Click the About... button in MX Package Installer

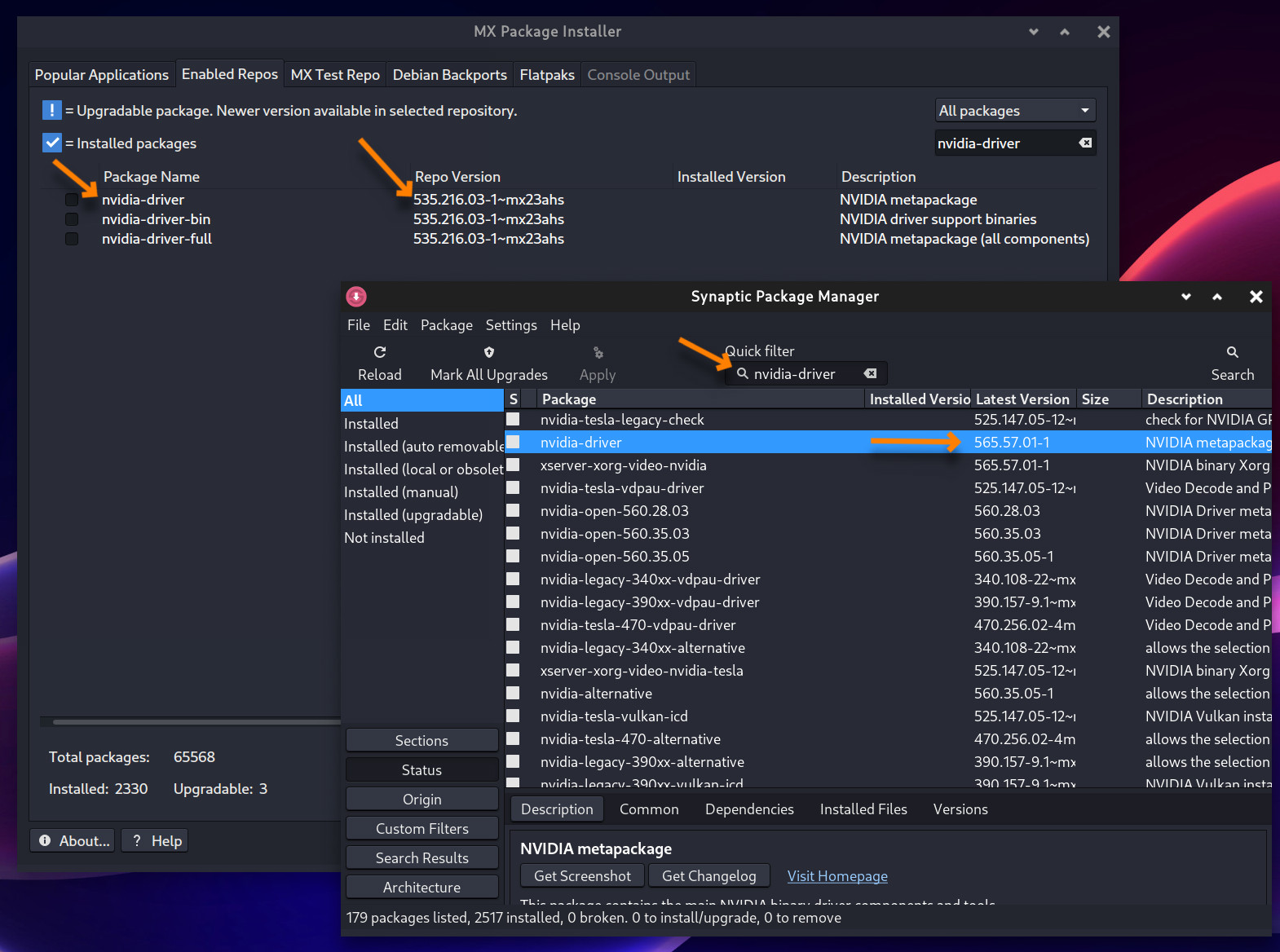pyautogui.click(x=74, y=840)
